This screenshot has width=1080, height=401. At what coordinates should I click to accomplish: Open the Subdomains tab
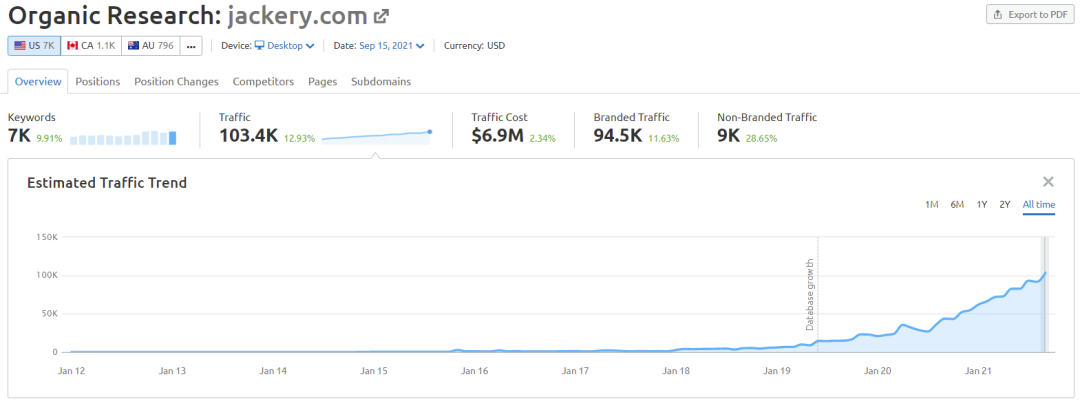pos(381,82)
